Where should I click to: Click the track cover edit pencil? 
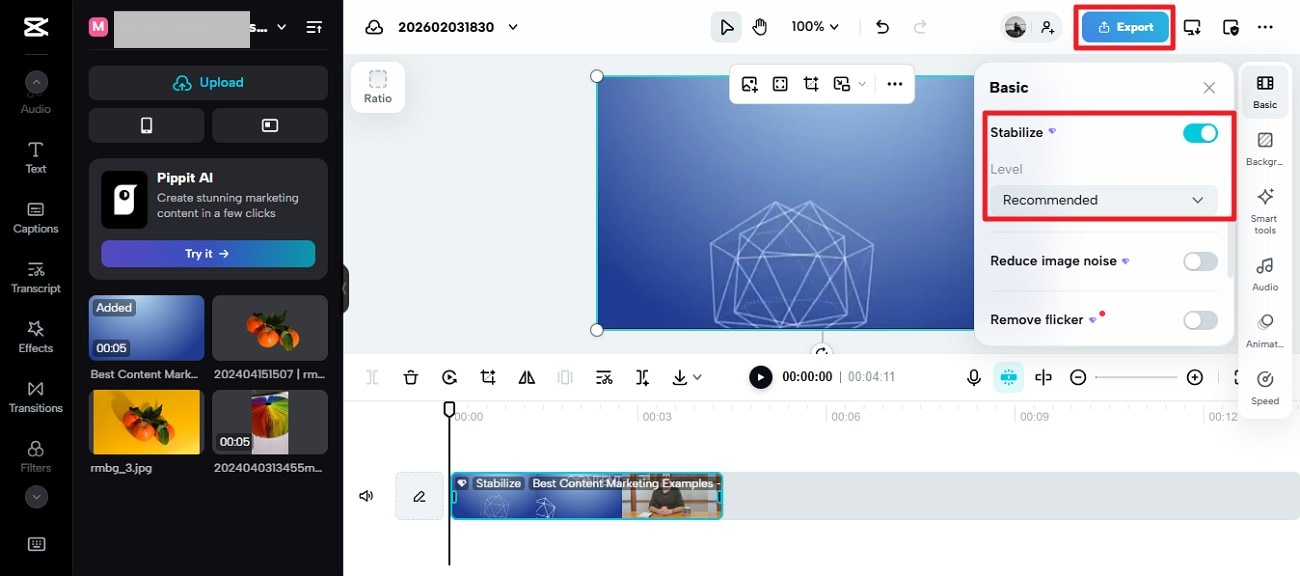click(419, 496)
